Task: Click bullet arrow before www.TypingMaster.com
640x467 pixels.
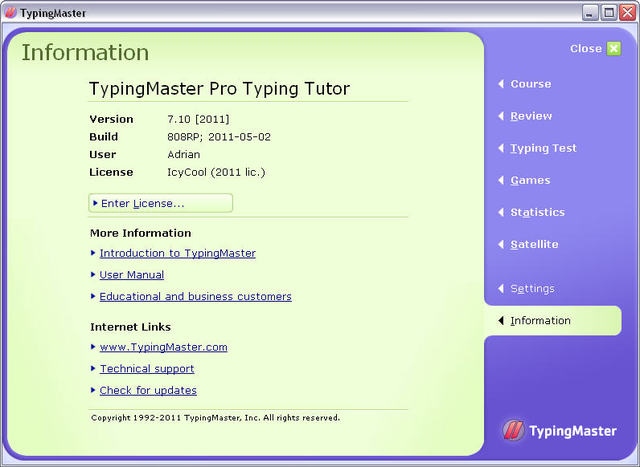Action: [93, 347]
